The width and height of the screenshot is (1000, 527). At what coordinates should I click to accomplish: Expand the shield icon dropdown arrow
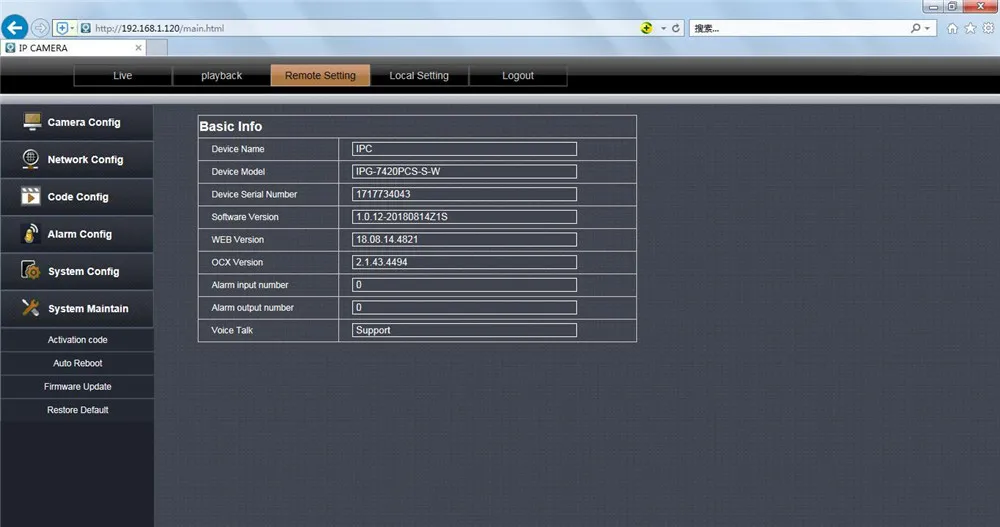72,28
